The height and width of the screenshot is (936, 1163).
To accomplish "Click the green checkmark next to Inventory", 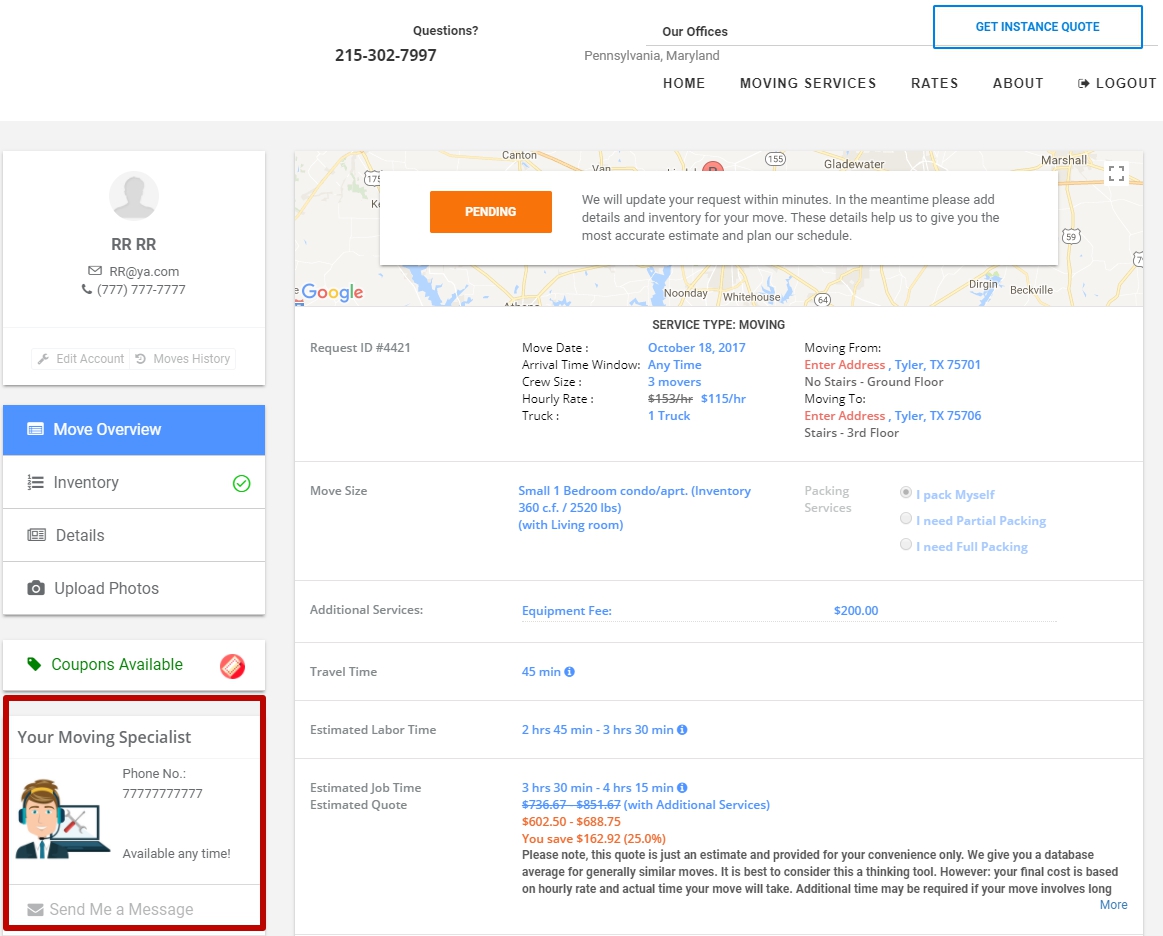I will (242, 484).
